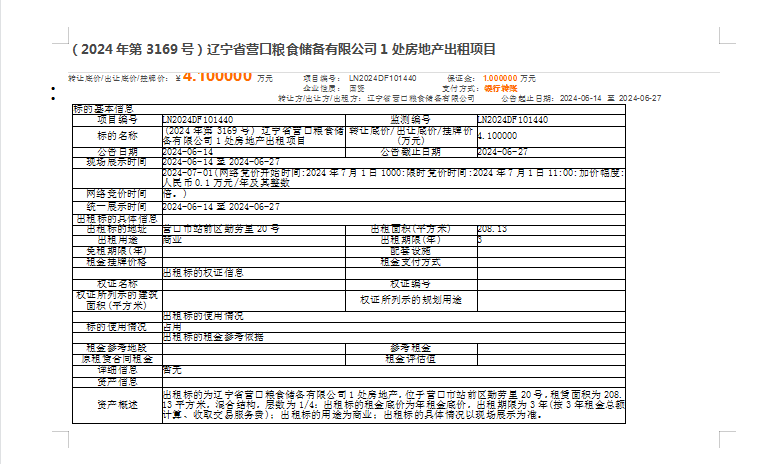This screenshot has height=464, width=771.
Task: Click the 208.13 rental area value
Action: tap(492, 229)
